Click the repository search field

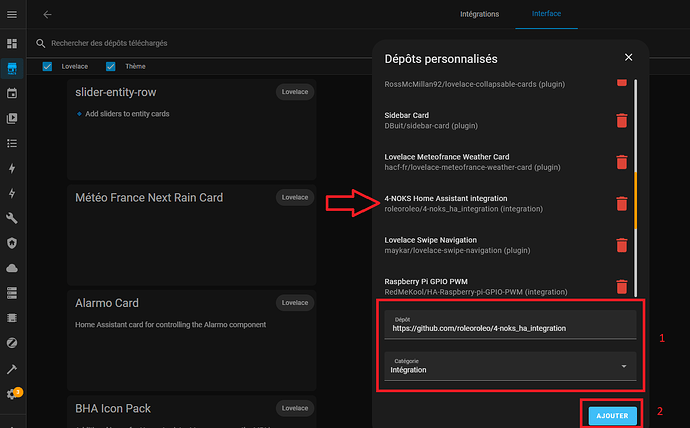click(200, 43)
